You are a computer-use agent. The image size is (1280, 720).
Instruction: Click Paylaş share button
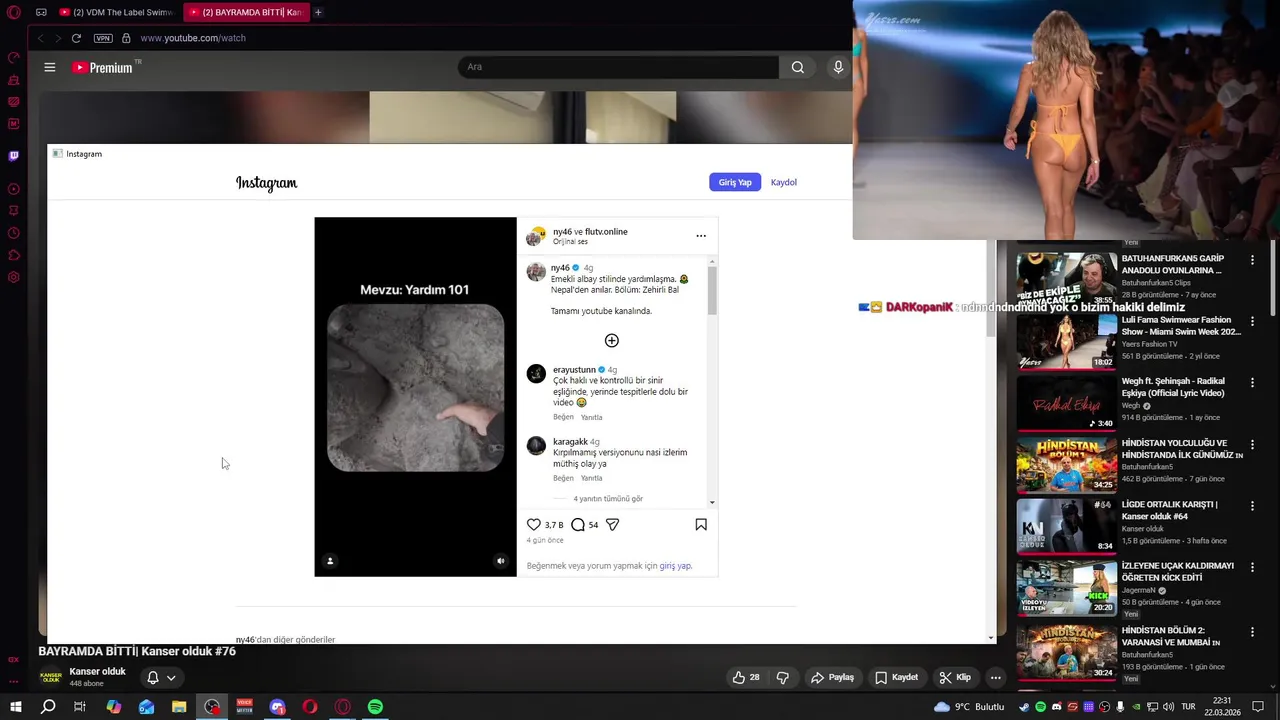pyautogui.click(x=832, y=677)
